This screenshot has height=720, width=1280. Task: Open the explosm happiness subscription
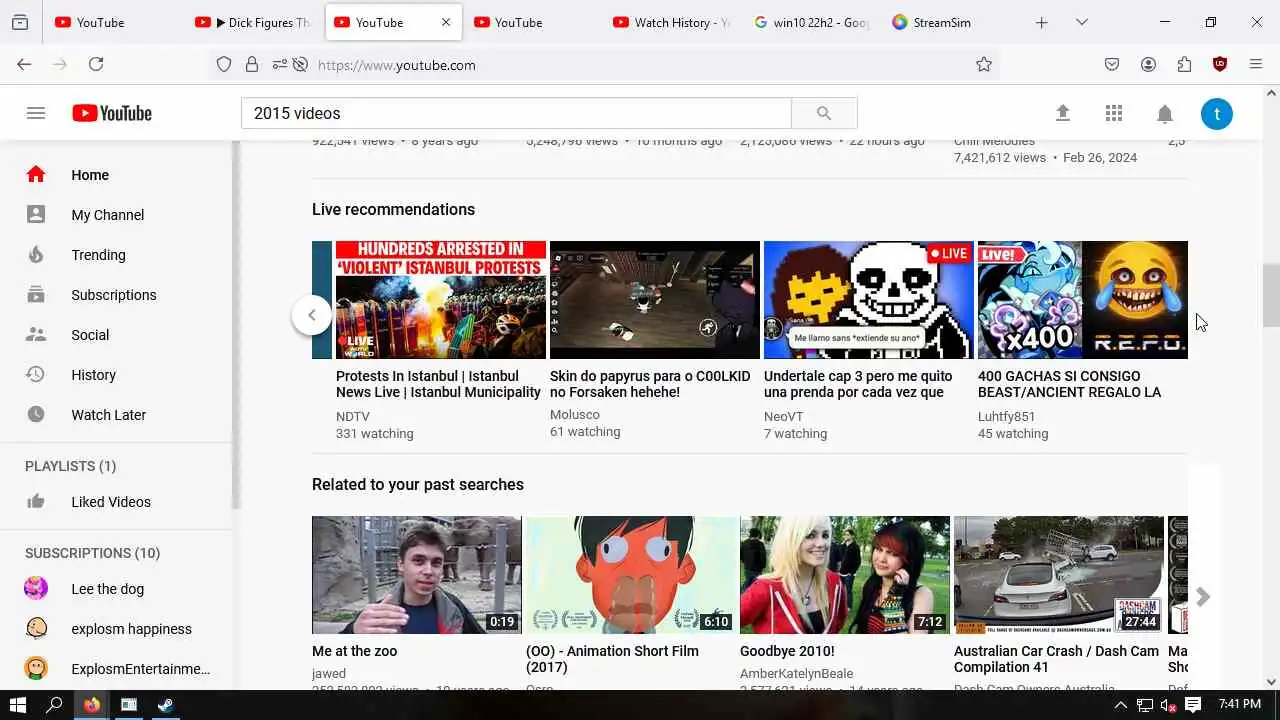[x=116, y=629]
